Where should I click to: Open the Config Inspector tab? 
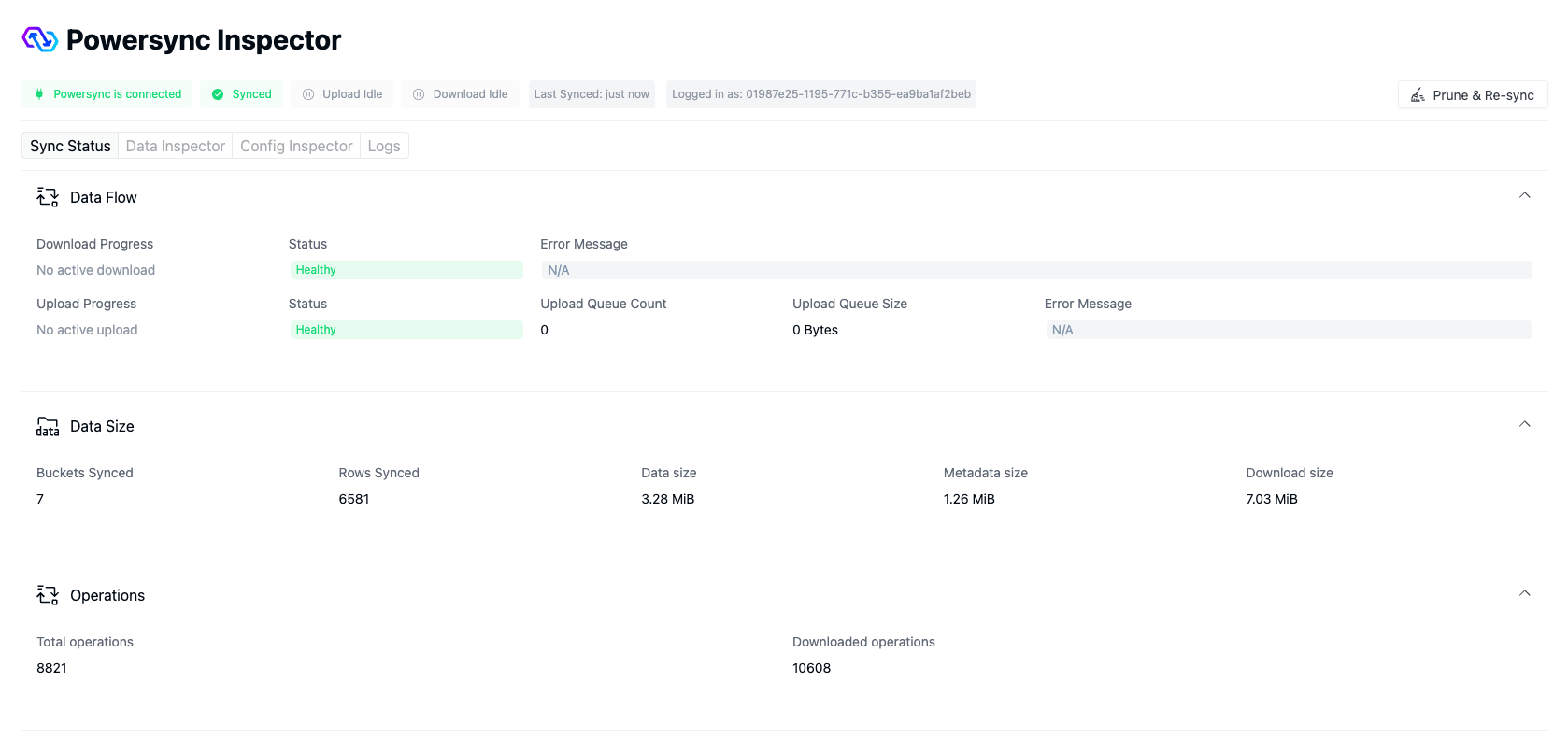click(296, 146)
